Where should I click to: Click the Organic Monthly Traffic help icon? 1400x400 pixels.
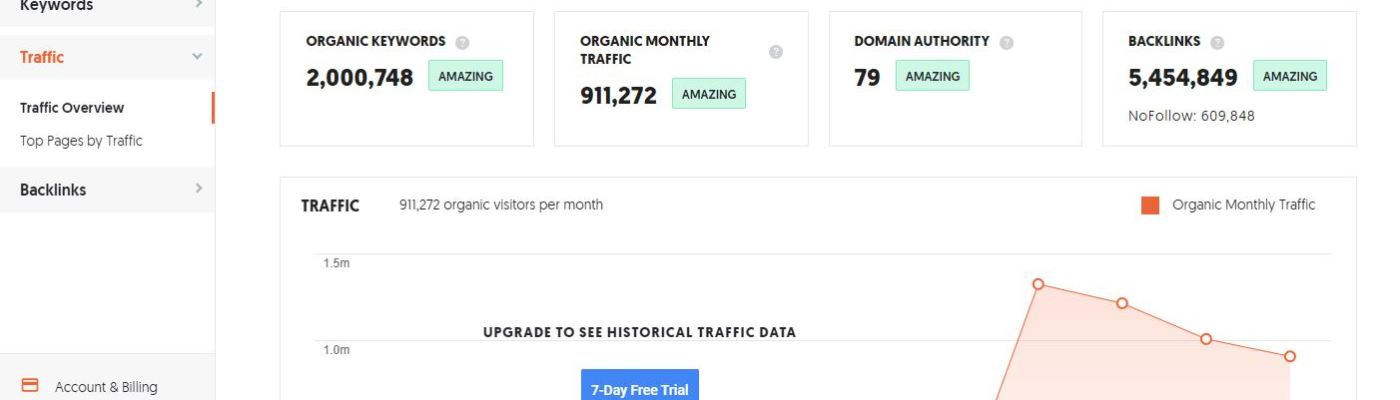pos(776,52)
